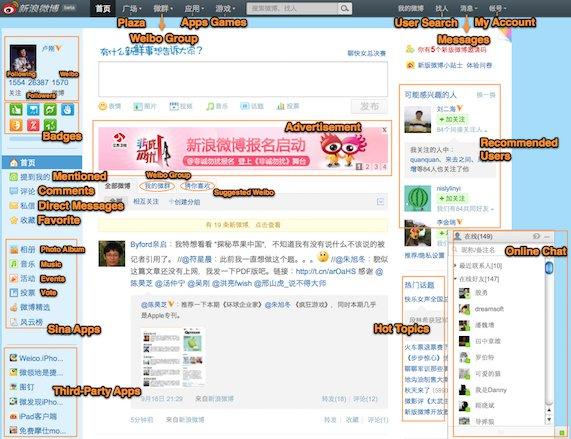Click the magnifier search button in top bar

(344, 8)
